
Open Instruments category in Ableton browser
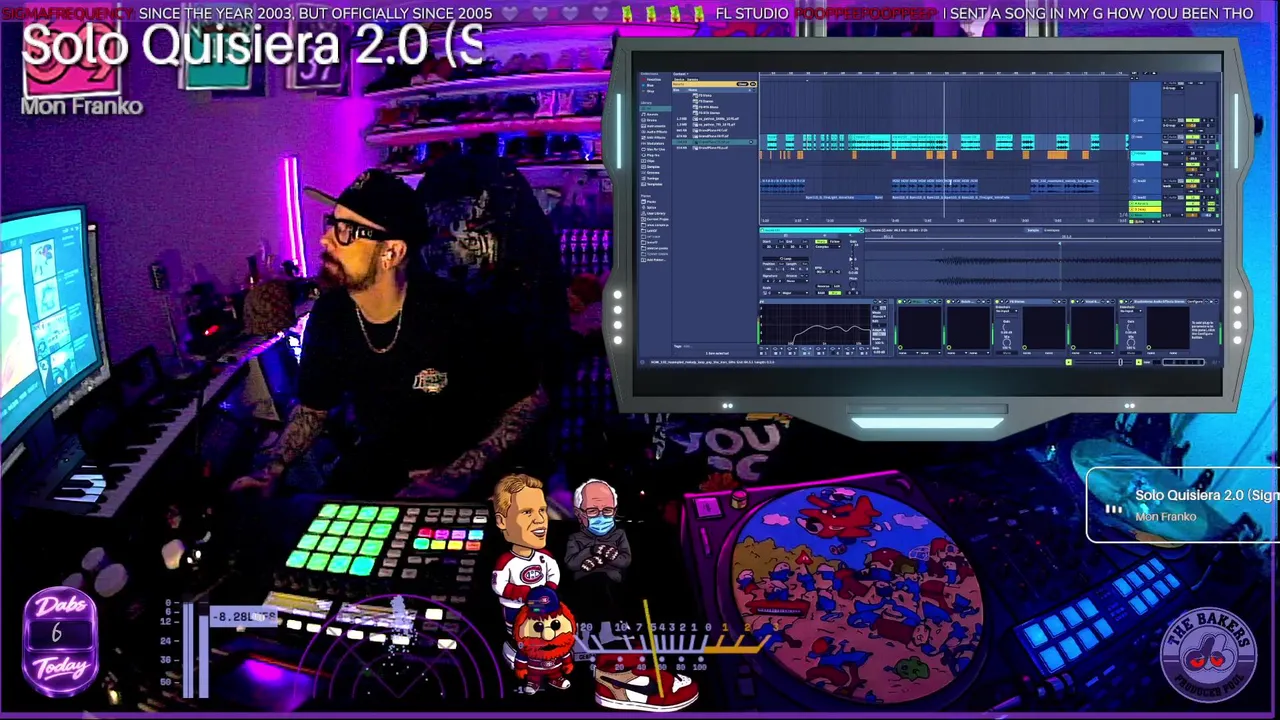point(654,126)
